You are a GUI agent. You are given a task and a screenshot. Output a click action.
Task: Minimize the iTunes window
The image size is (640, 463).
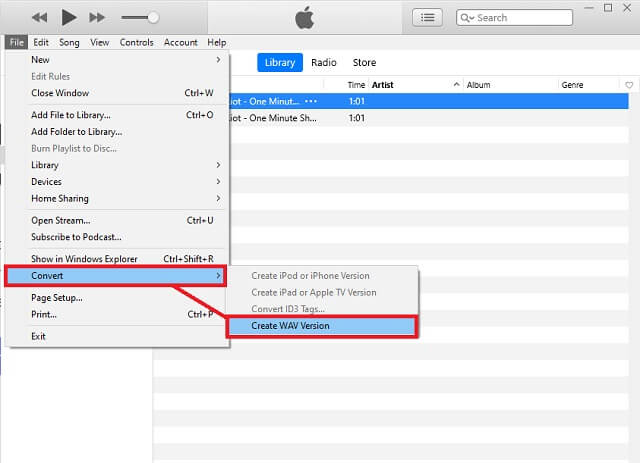[589, 8]
